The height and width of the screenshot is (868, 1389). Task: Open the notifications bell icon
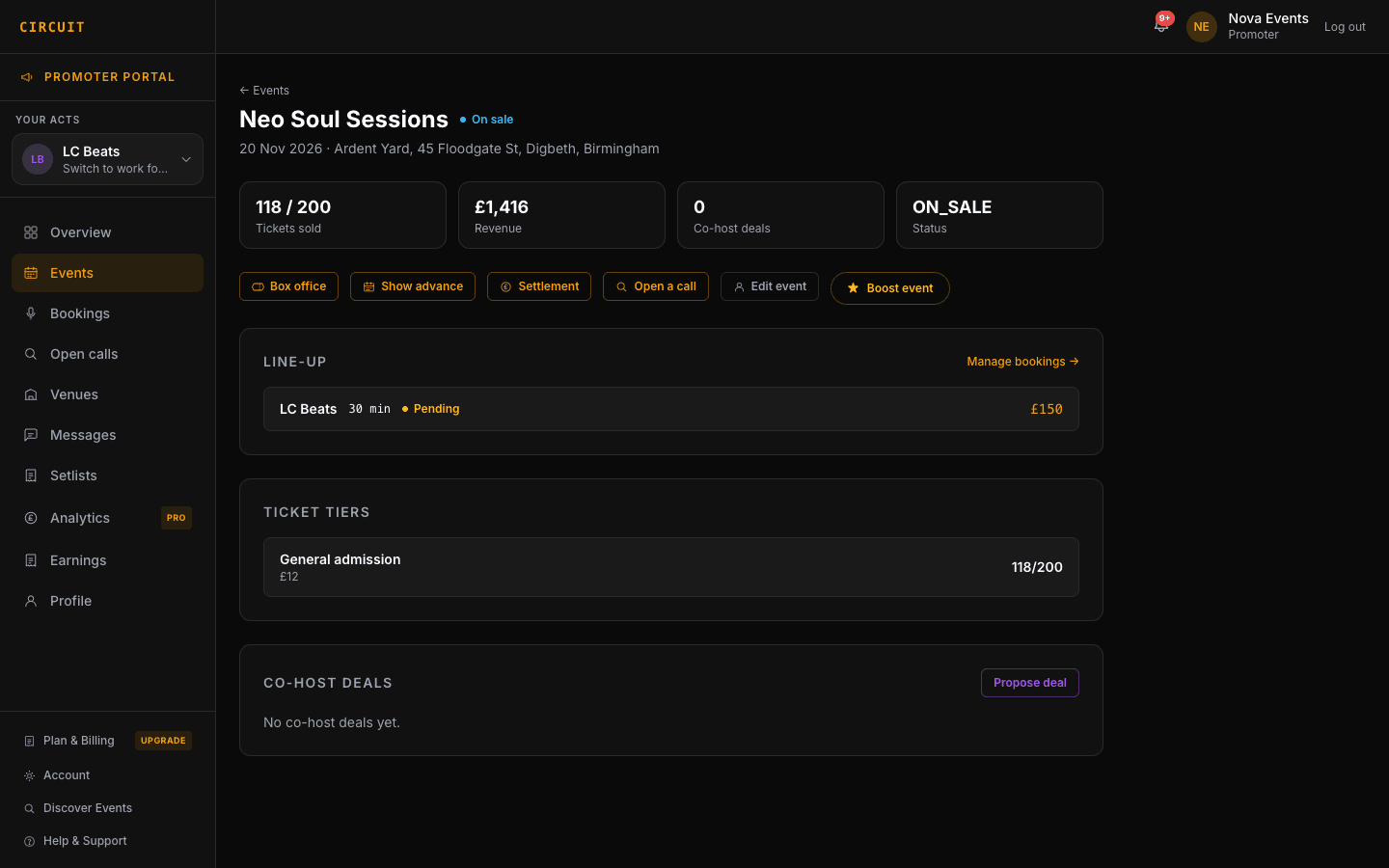pyautogui.click(x=1161, y=26)
